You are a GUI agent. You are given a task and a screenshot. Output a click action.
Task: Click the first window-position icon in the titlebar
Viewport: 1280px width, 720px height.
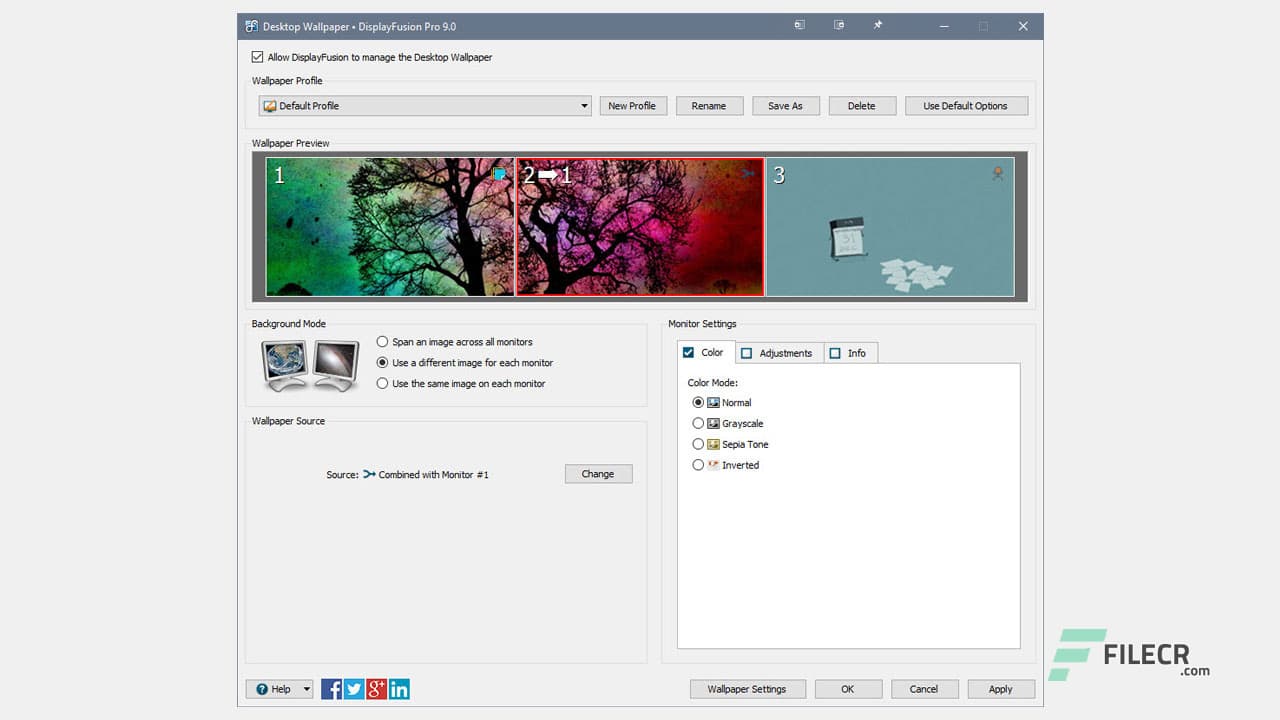point(799,24)
